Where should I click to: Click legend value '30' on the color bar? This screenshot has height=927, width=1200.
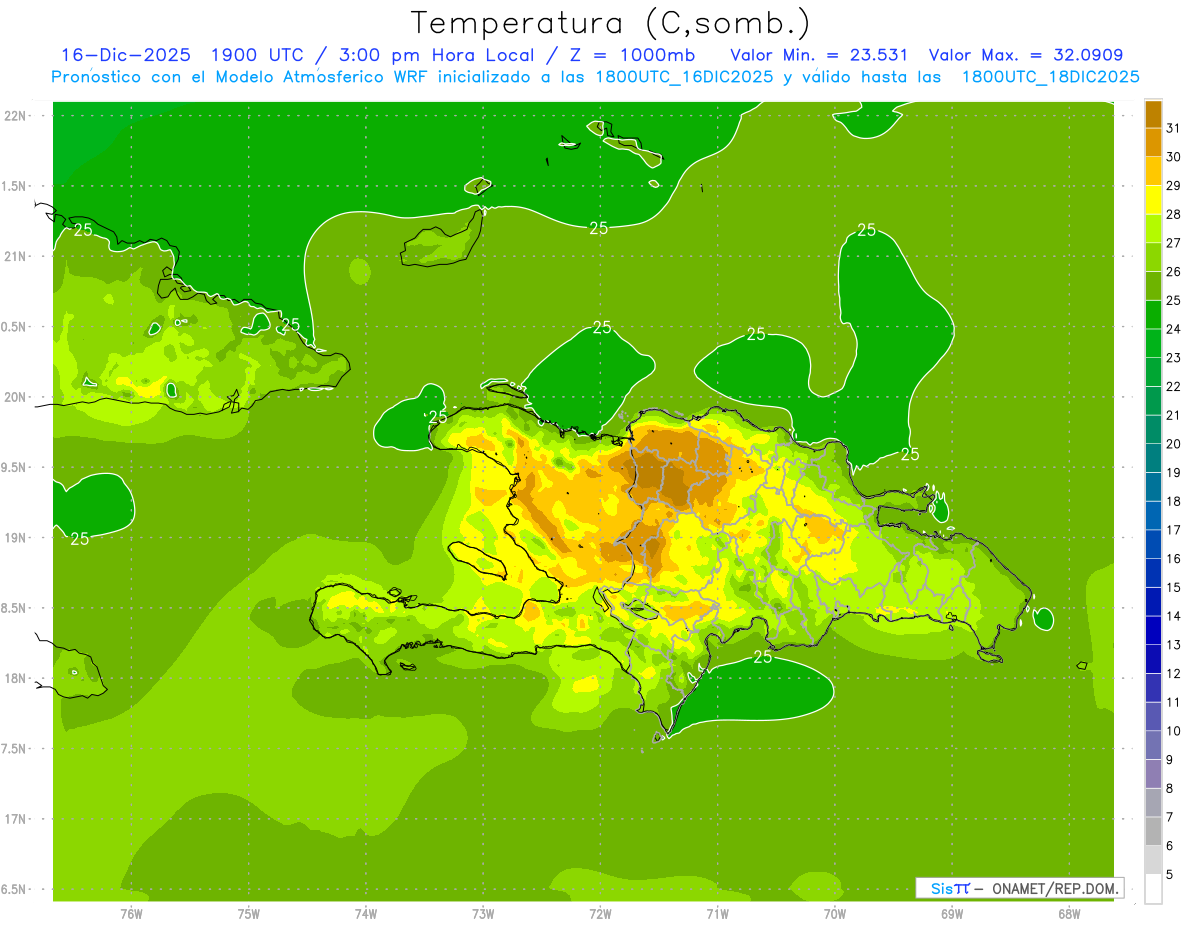coord(1174,157)
